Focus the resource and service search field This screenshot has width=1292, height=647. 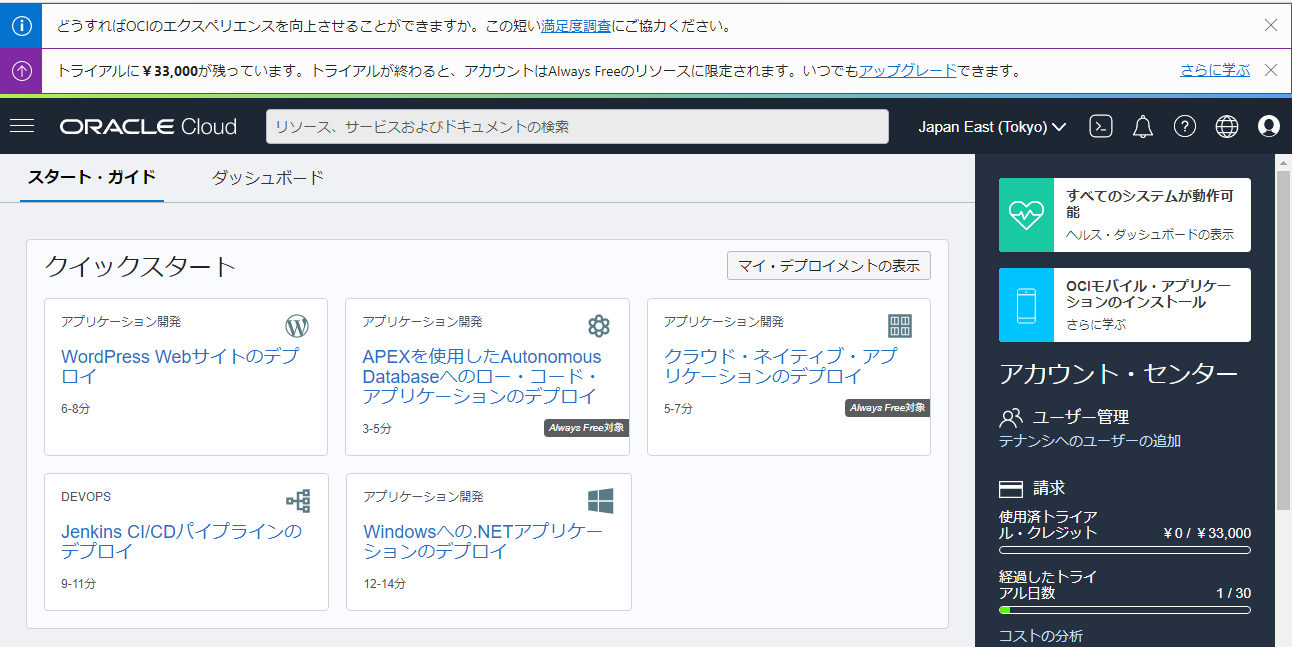point(577,127)
